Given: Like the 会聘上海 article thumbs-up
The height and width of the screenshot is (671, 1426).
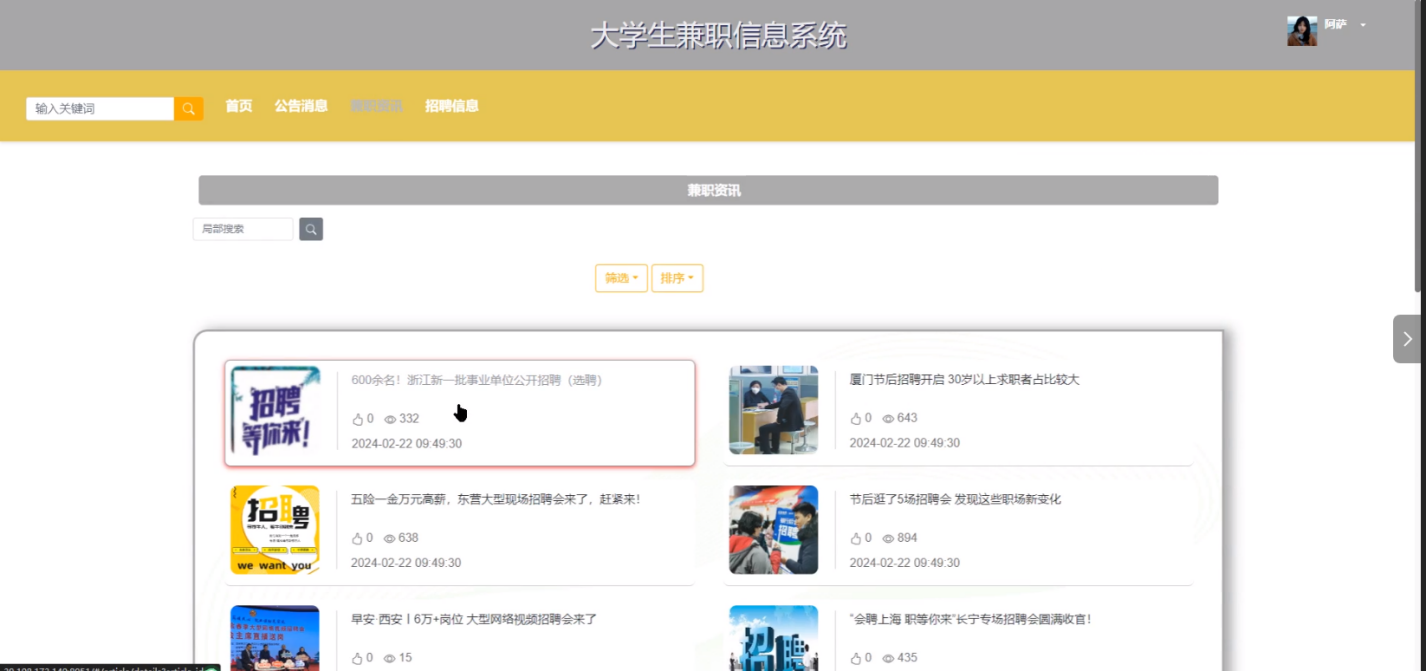Looking at the screenshot, I should (x=855, y=658).
